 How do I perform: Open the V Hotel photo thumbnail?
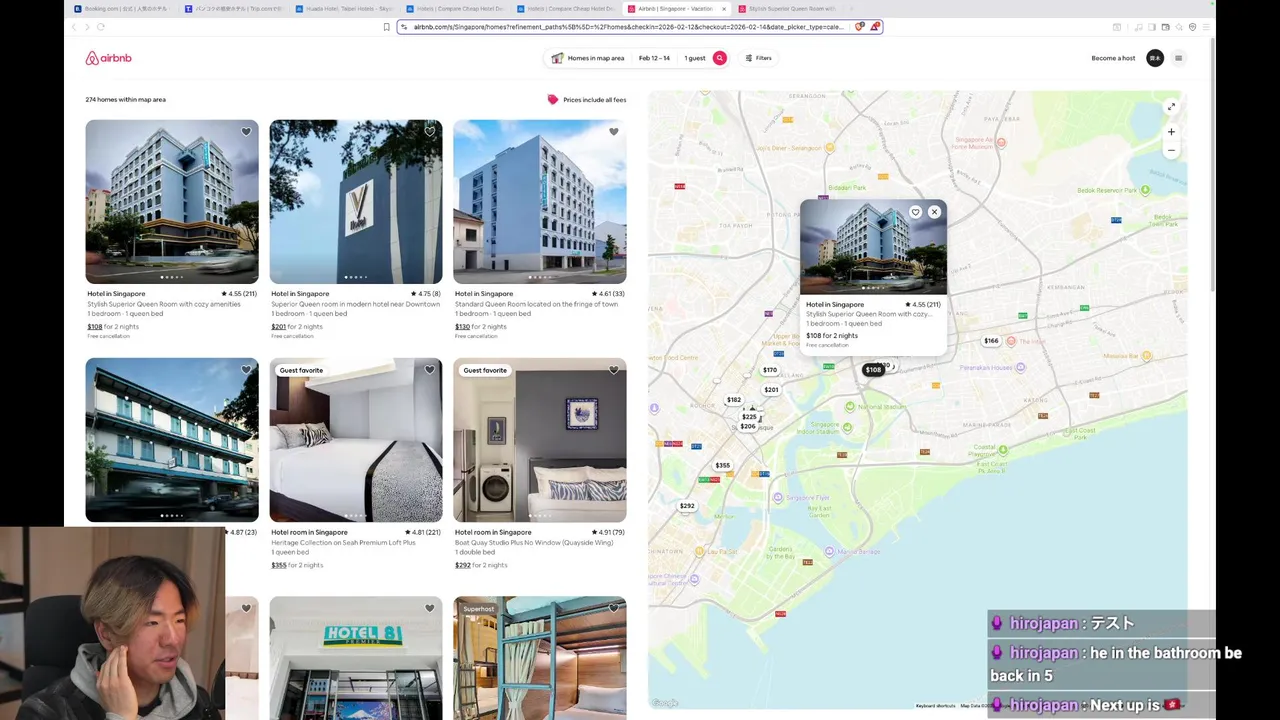tap(356, 202)
